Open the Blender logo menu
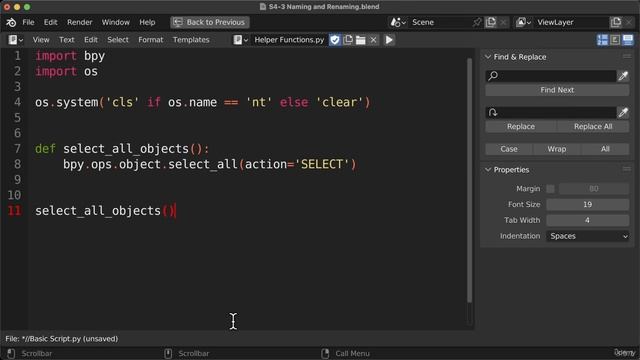Screen dimensions: 640x360 pyautogui.click(x=11, y=22)
